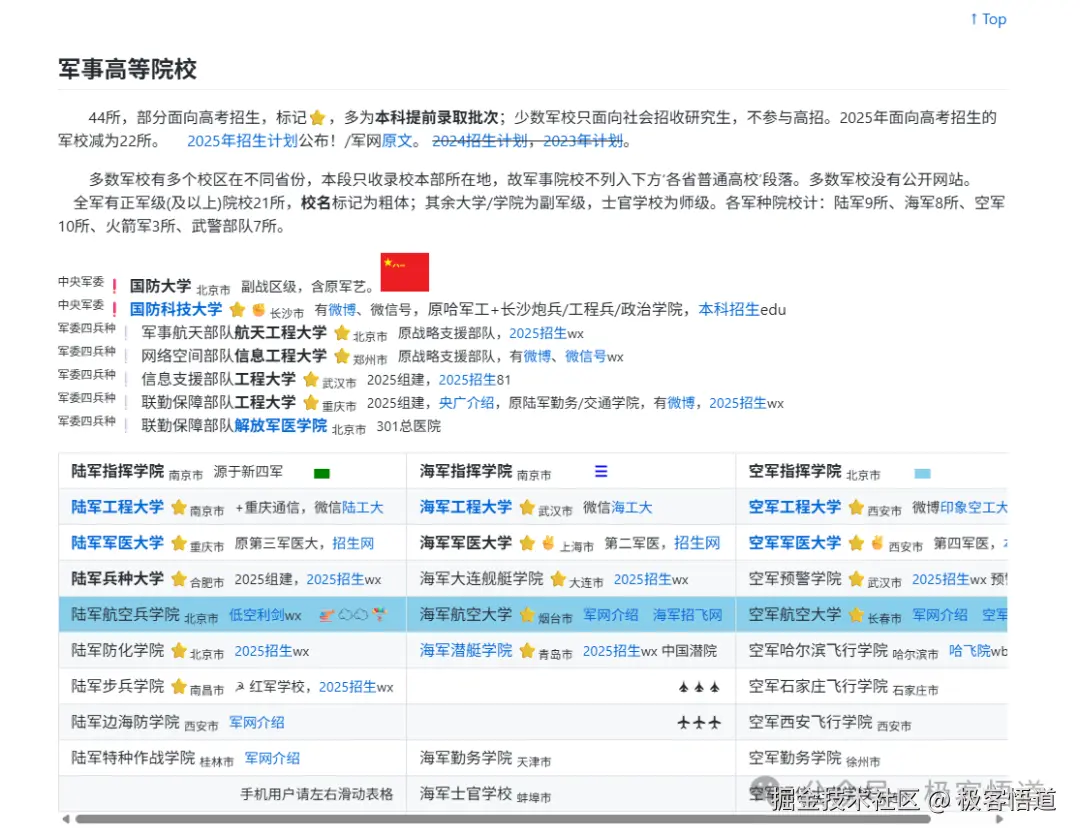Open the 央广介绍 link

coord(466,403)
